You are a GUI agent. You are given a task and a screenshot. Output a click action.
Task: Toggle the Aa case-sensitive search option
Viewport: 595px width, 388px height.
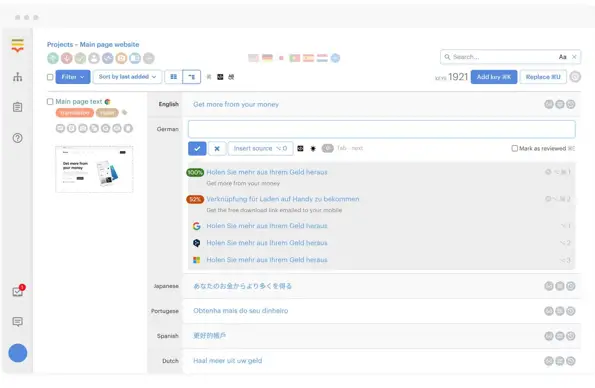562,57
